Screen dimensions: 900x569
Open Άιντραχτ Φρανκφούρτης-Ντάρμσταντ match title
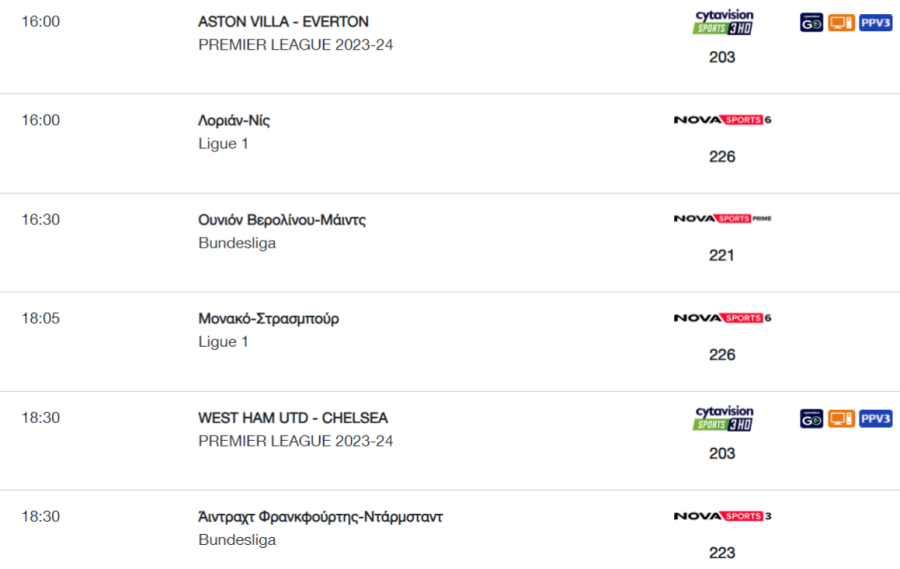click(320, 517)
